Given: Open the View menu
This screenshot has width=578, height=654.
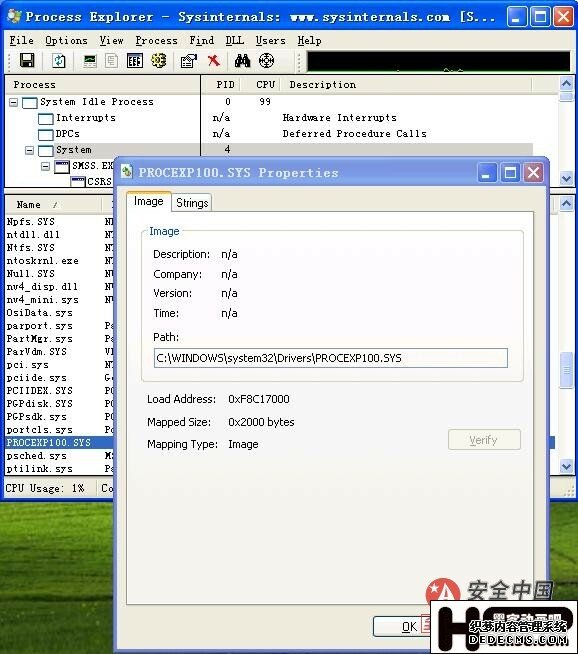Looking at the screenshot, I should (111, 40).
